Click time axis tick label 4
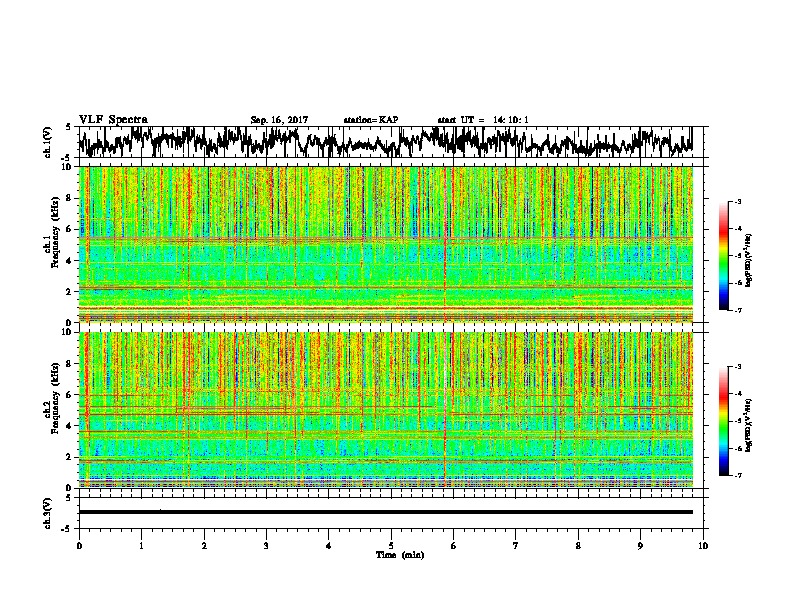The image size is (792, 612). click(329, 546)
